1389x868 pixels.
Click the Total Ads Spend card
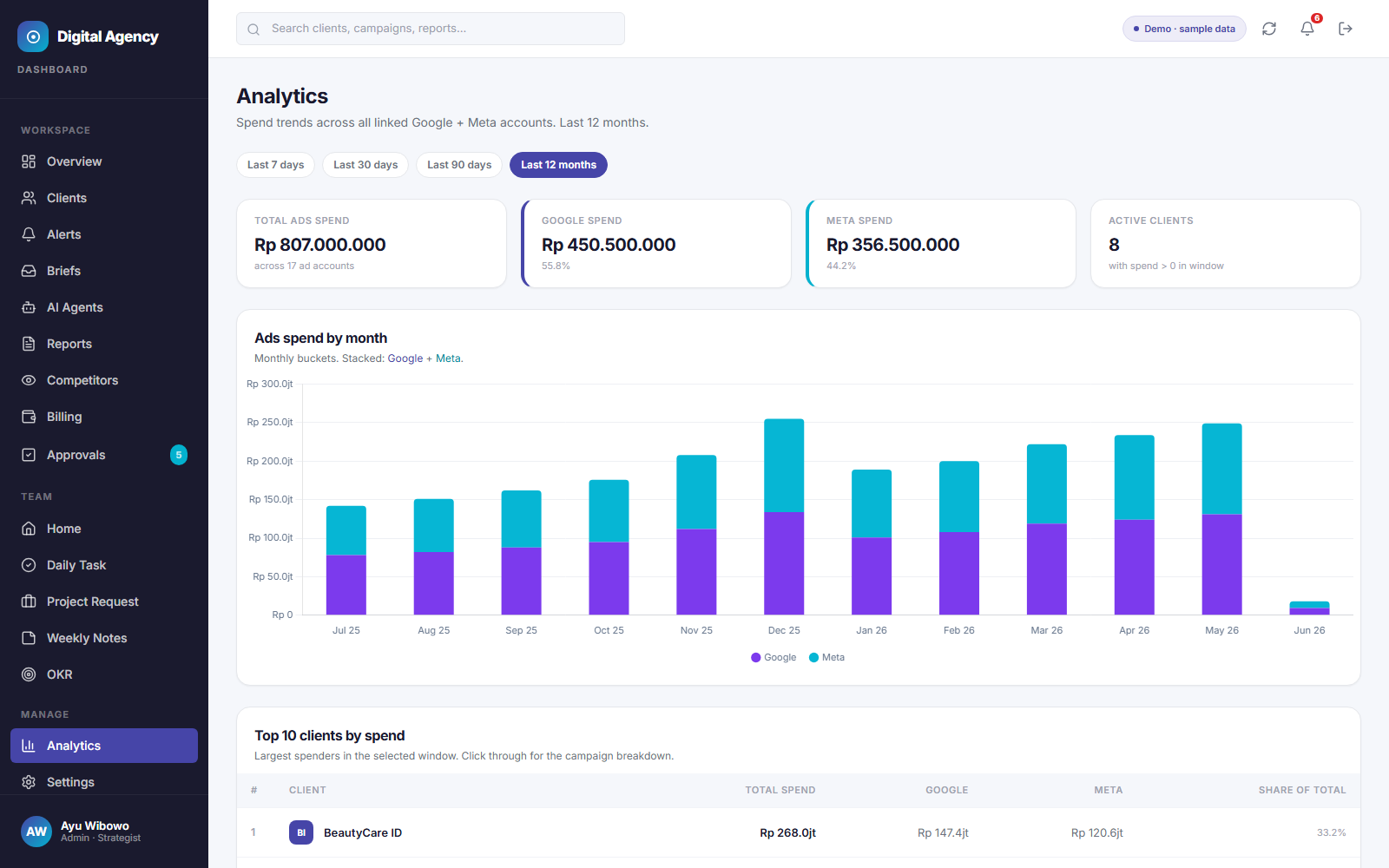(372, 243)
